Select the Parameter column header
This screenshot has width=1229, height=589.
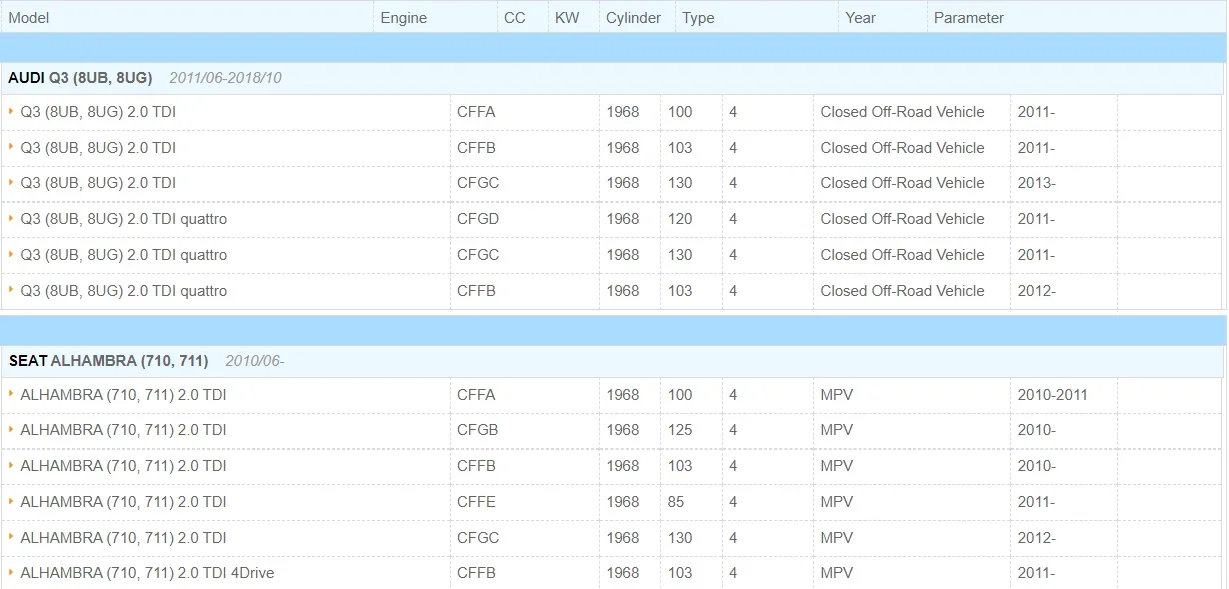(969, 18)
